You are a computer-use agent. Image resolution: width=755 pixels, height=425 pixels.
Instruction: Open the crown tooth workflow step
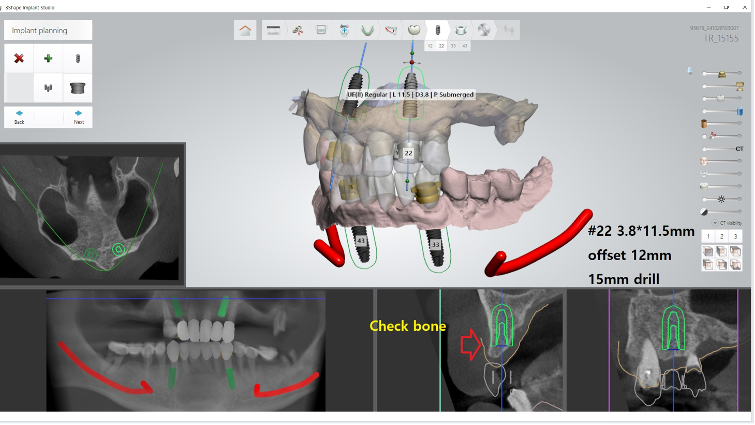click(x=413, y=30)
